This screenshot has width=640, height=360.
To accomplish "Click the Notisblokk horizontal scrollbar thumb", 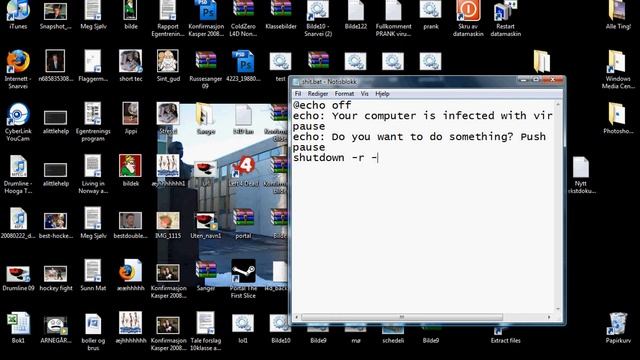I will pos(402,317).
